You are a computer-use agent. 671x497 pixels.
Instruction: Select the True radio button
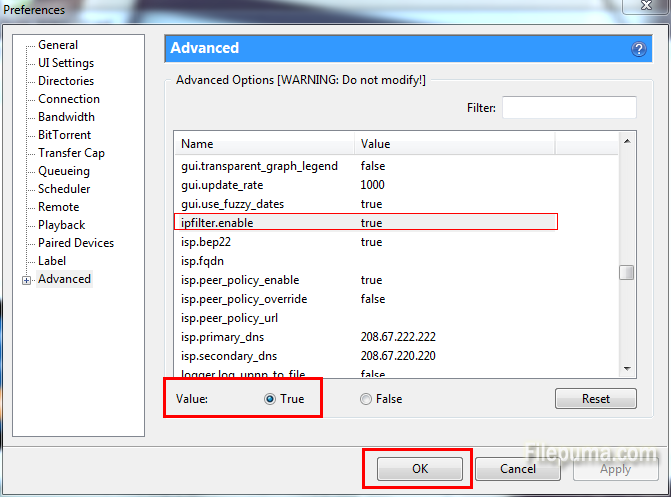point(270,399)
